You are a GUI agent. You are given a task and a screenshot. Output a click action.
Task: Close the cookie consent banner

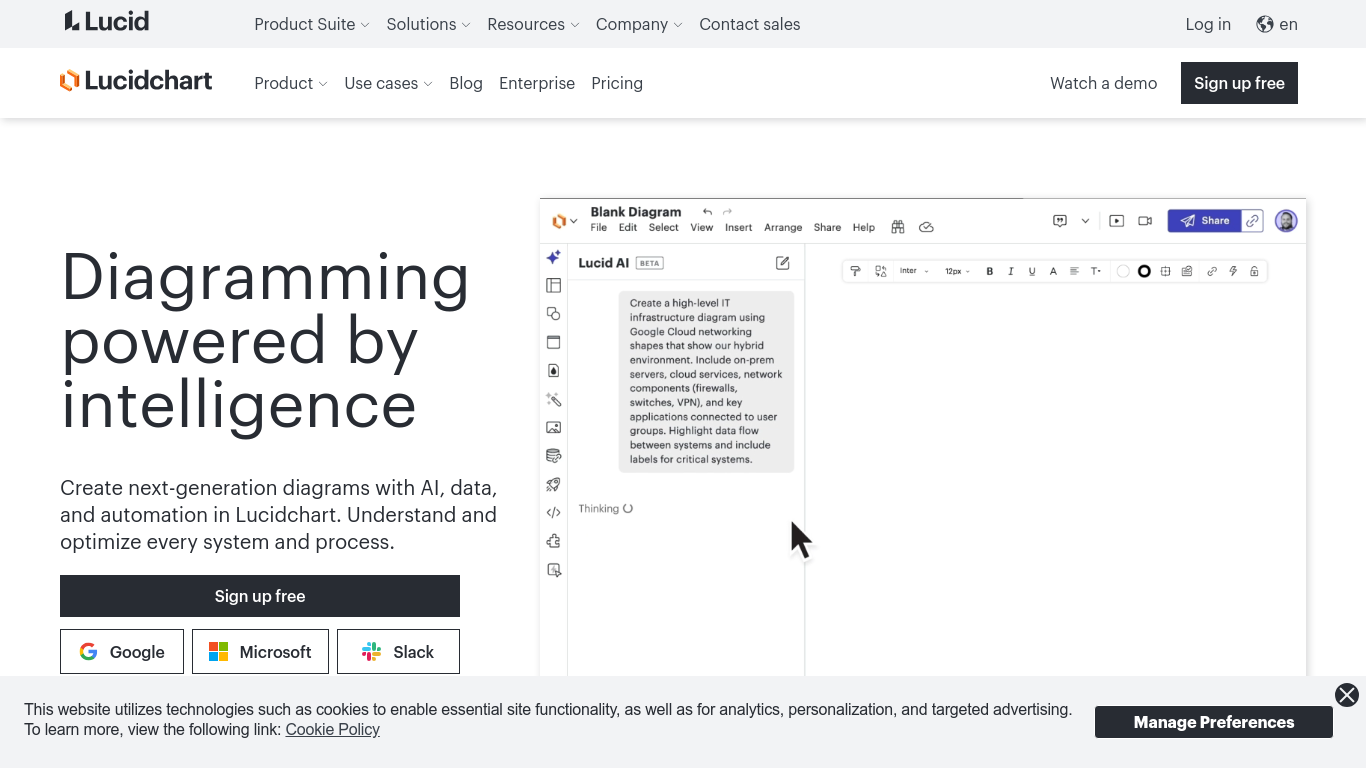[1347, 695]
